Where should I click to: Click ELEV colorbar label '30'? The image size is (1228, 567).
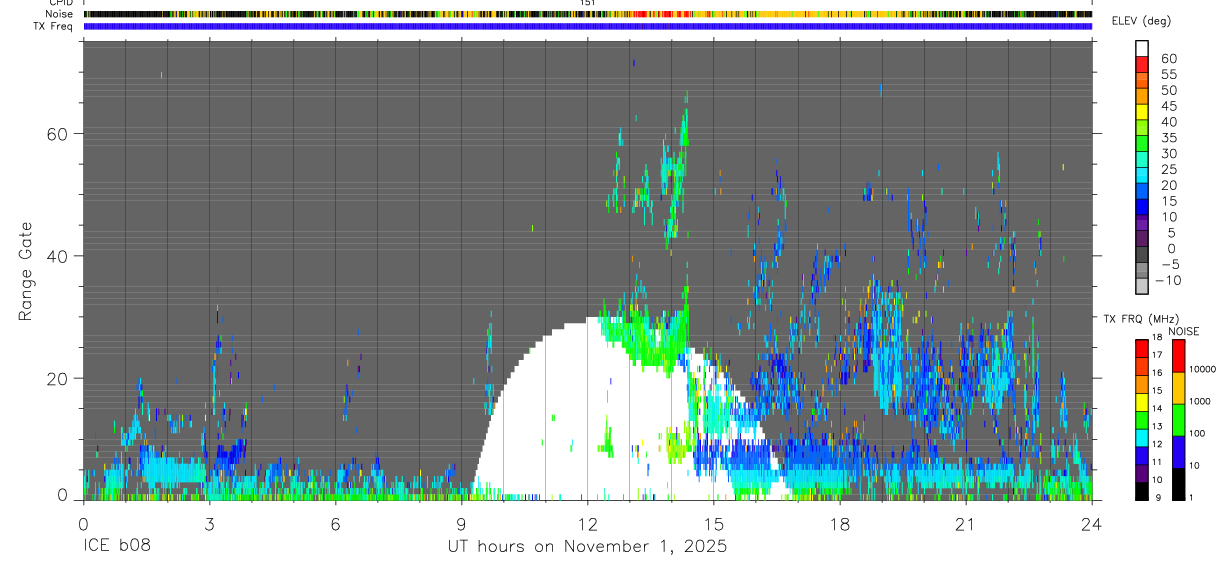tap(1168, 153)
